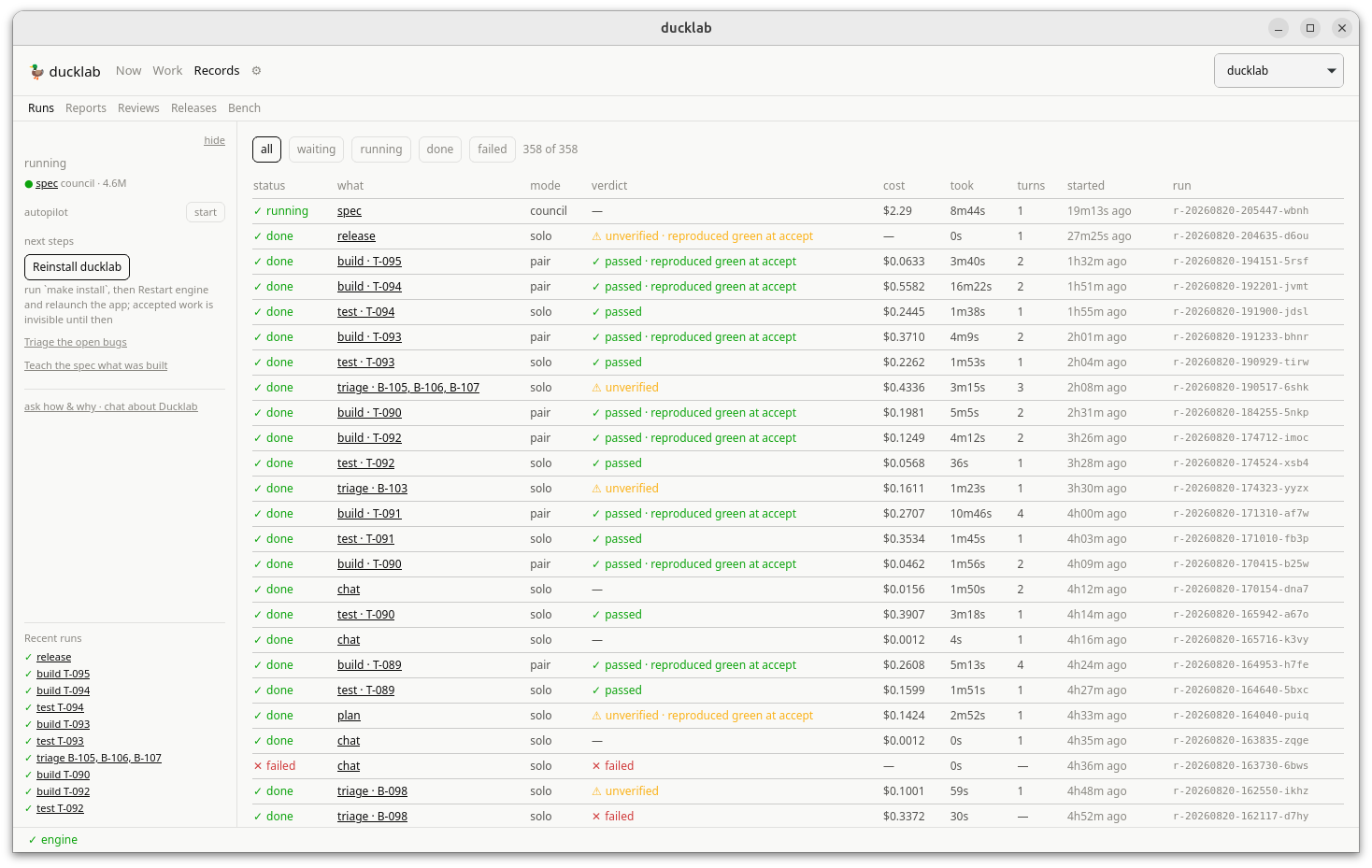Open the test · T-094 run
This screenshot has width=1372, height=868.
(x=366, y=312)
